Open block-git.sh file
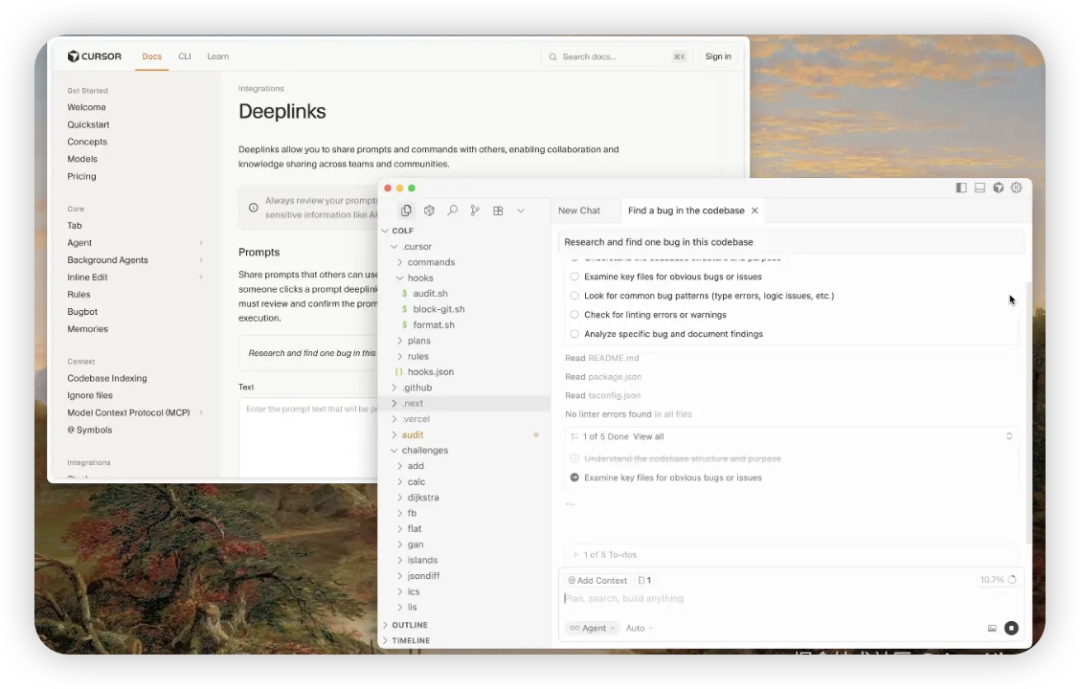 (438, 309)
